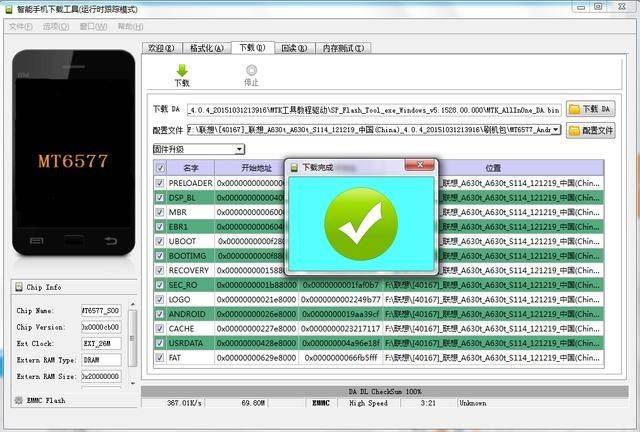Click the 367.01K/s transfer speed status
This screenshot has height=432, width=640.
point(184,403)
